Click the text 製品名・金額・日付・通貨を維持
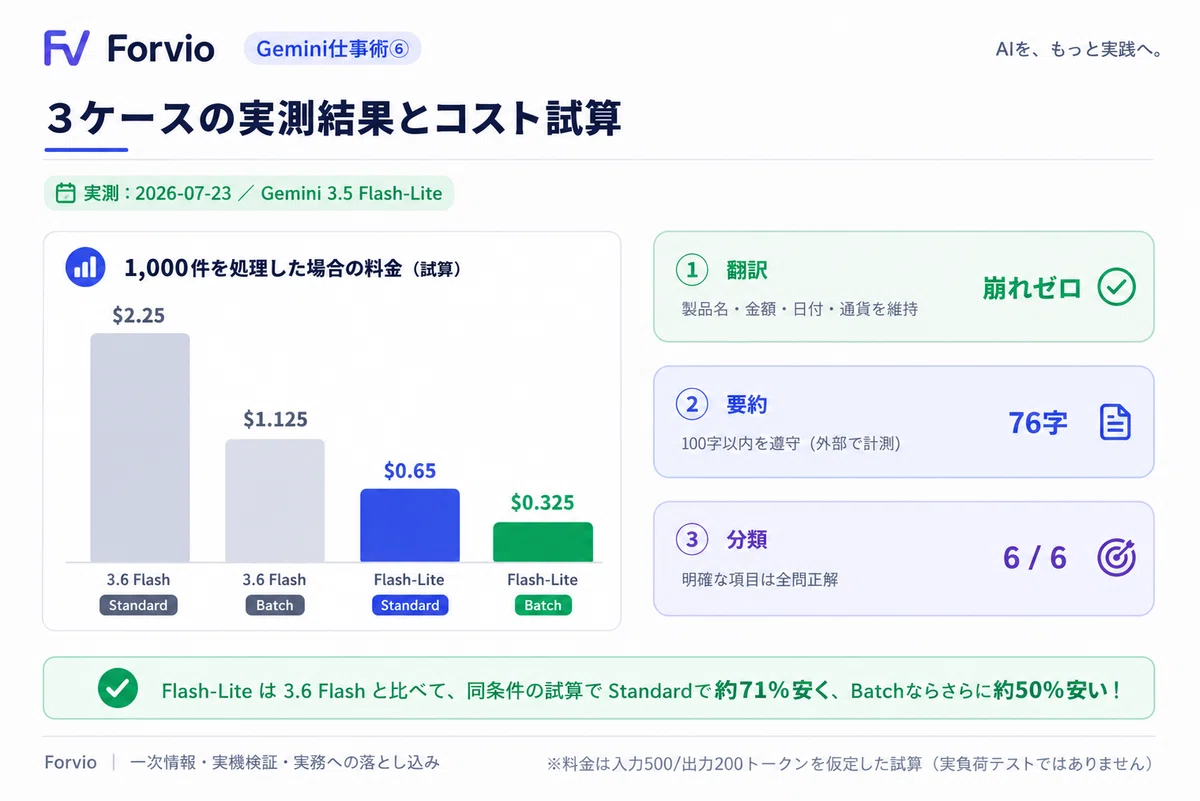Screen dimensions: 1200x801 (800, 309)
